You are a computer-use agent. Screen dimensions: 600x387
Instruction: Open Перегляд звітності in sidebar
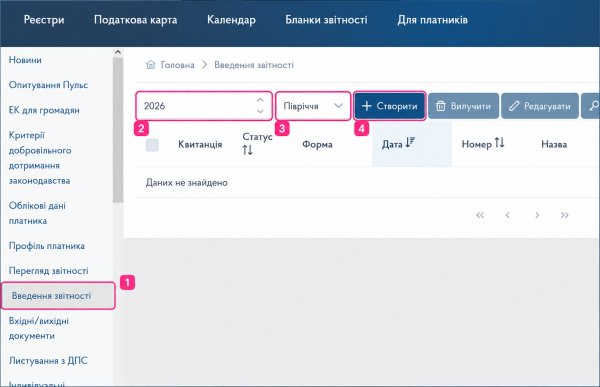(x=49, y=271)
